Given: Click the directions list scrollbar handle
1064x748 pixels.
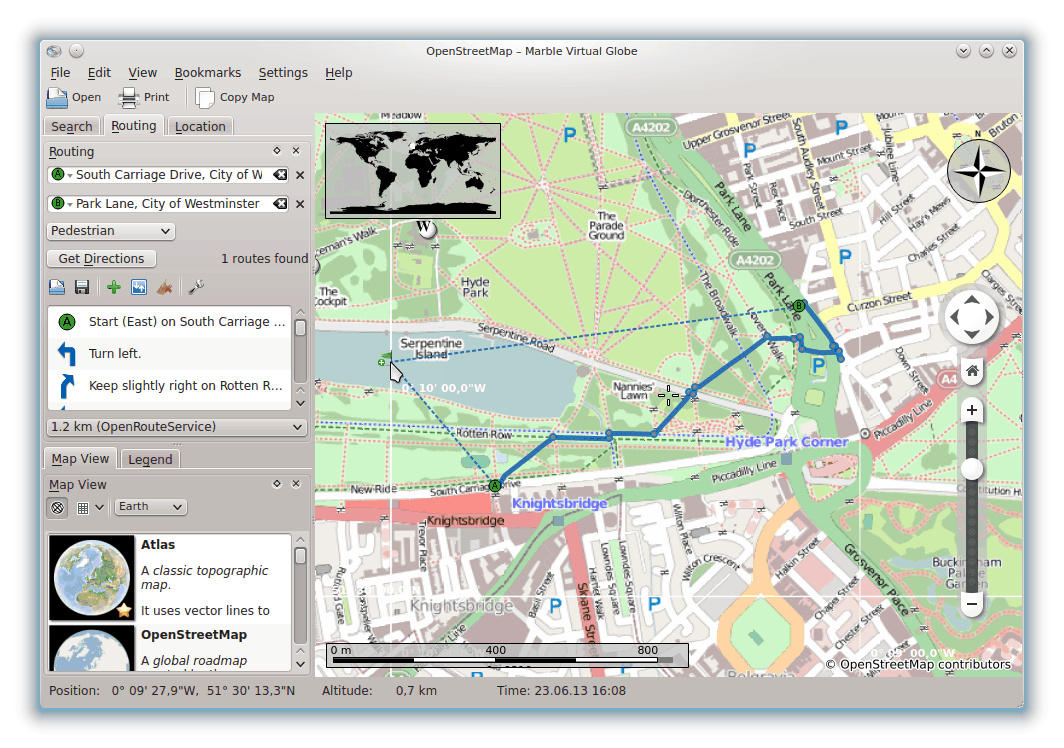Looking at the screenshot, I should [x=301, y=329].
